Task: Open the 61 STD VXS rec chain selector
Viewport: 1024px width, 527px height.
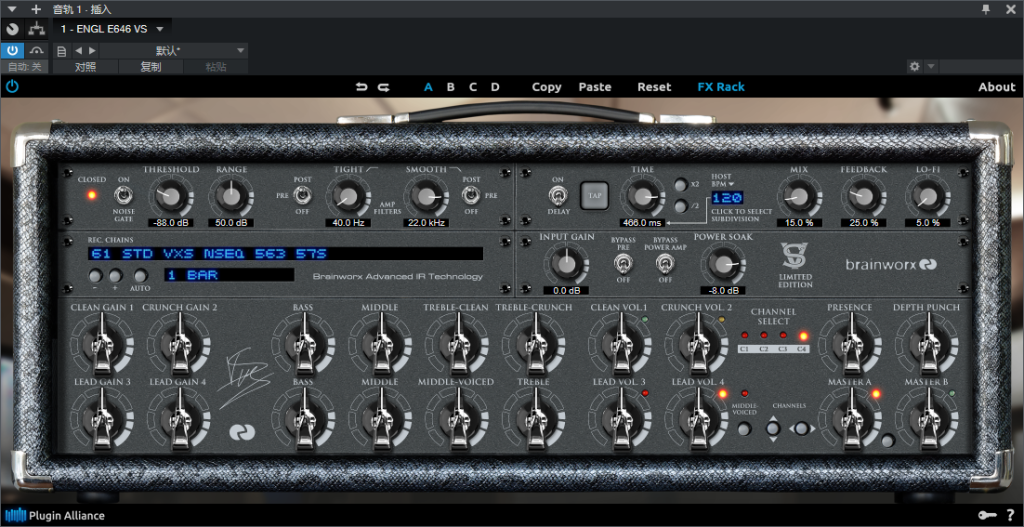Action: click(285, 253)
